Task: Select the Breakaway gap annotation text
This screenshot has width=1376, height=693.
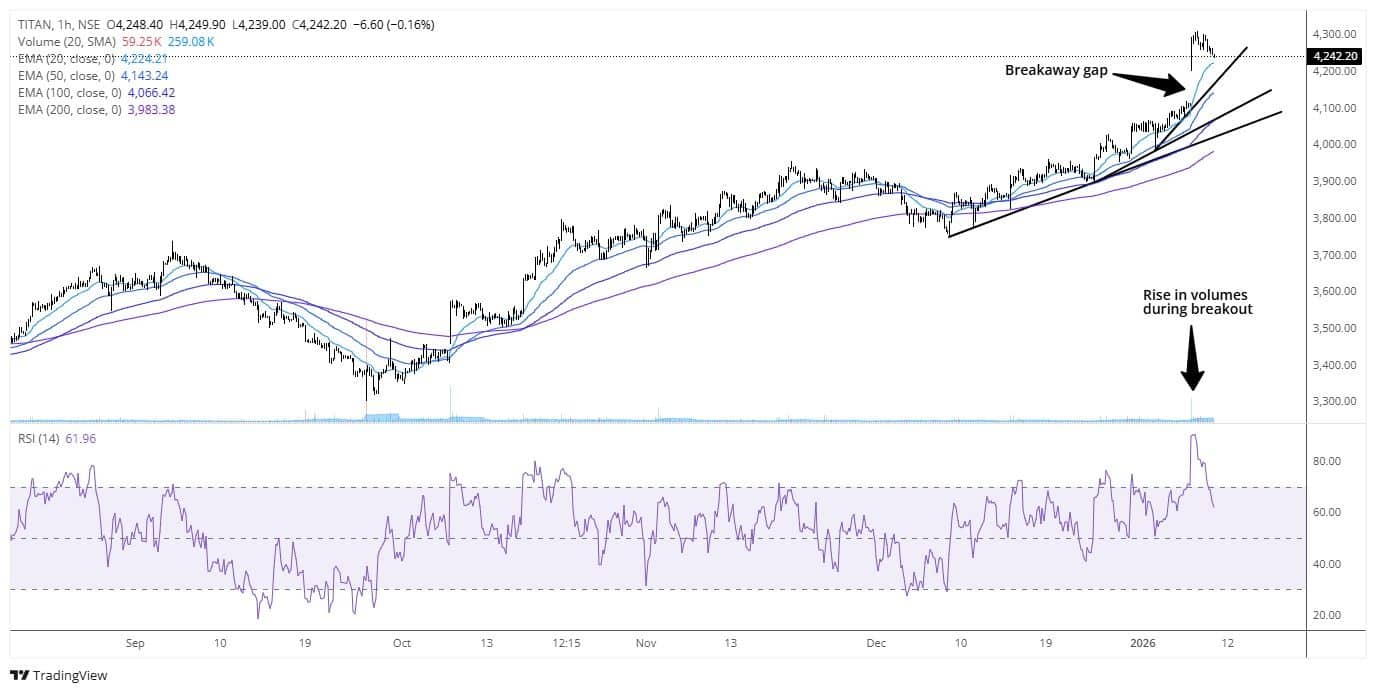Action: click(x=1055, y=71)
